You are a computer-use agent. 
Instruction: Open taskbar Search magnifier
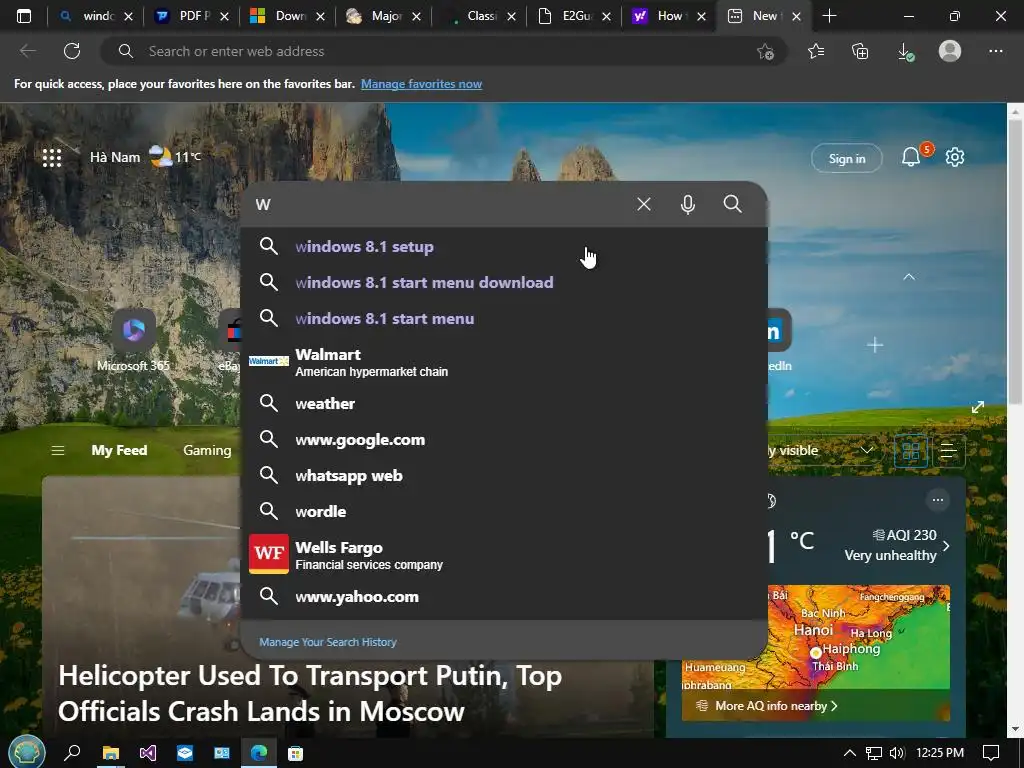point(72,753)
